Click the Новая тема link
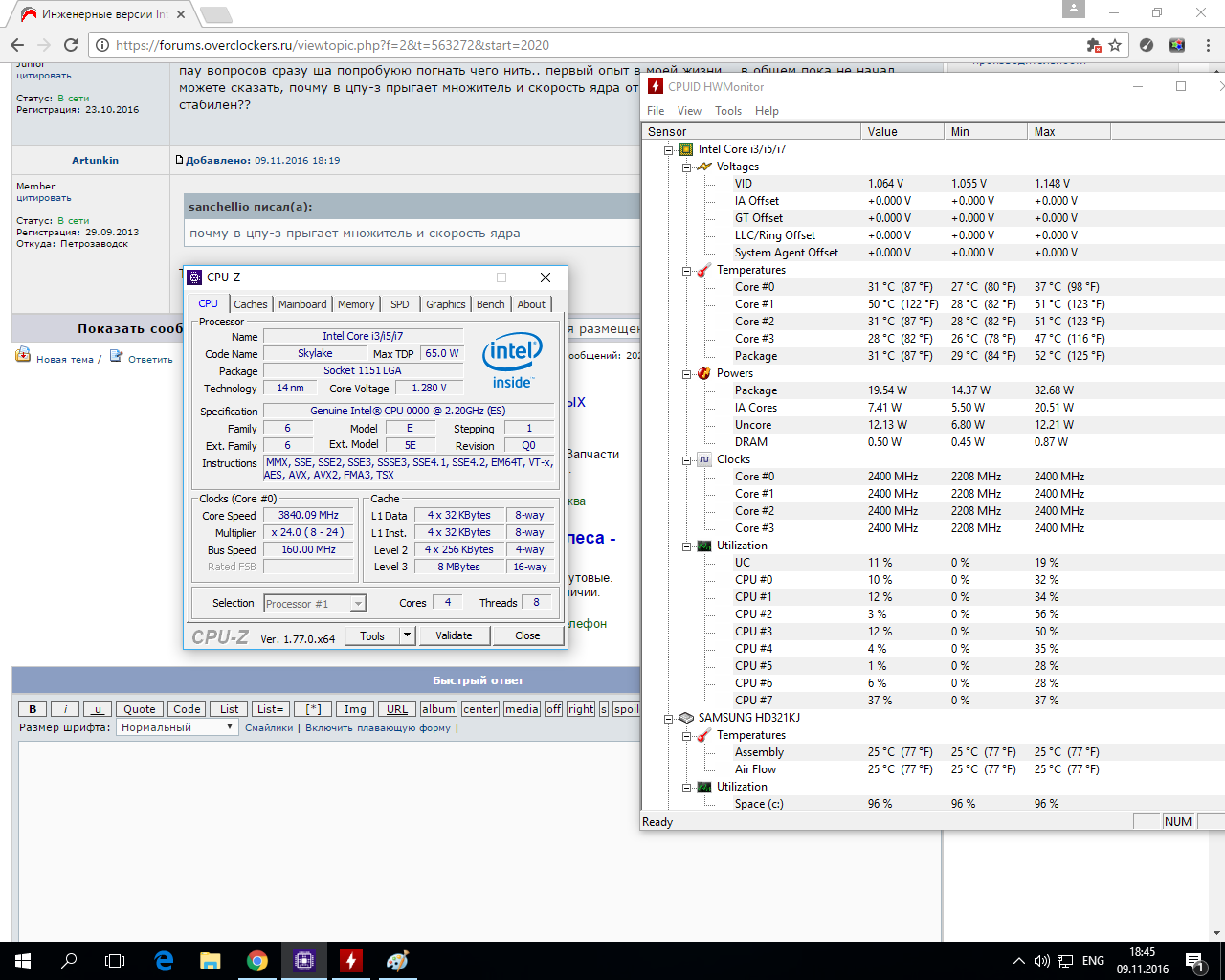Viewport: 1225px width, 980px height. point(65,360)
